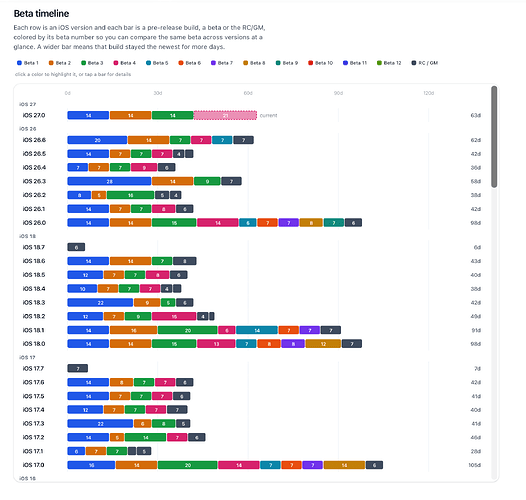Open the 14-day green bar for iOS 17.2
The width and height of the screenshot is (526, 500).
click(x=146, y=437)
